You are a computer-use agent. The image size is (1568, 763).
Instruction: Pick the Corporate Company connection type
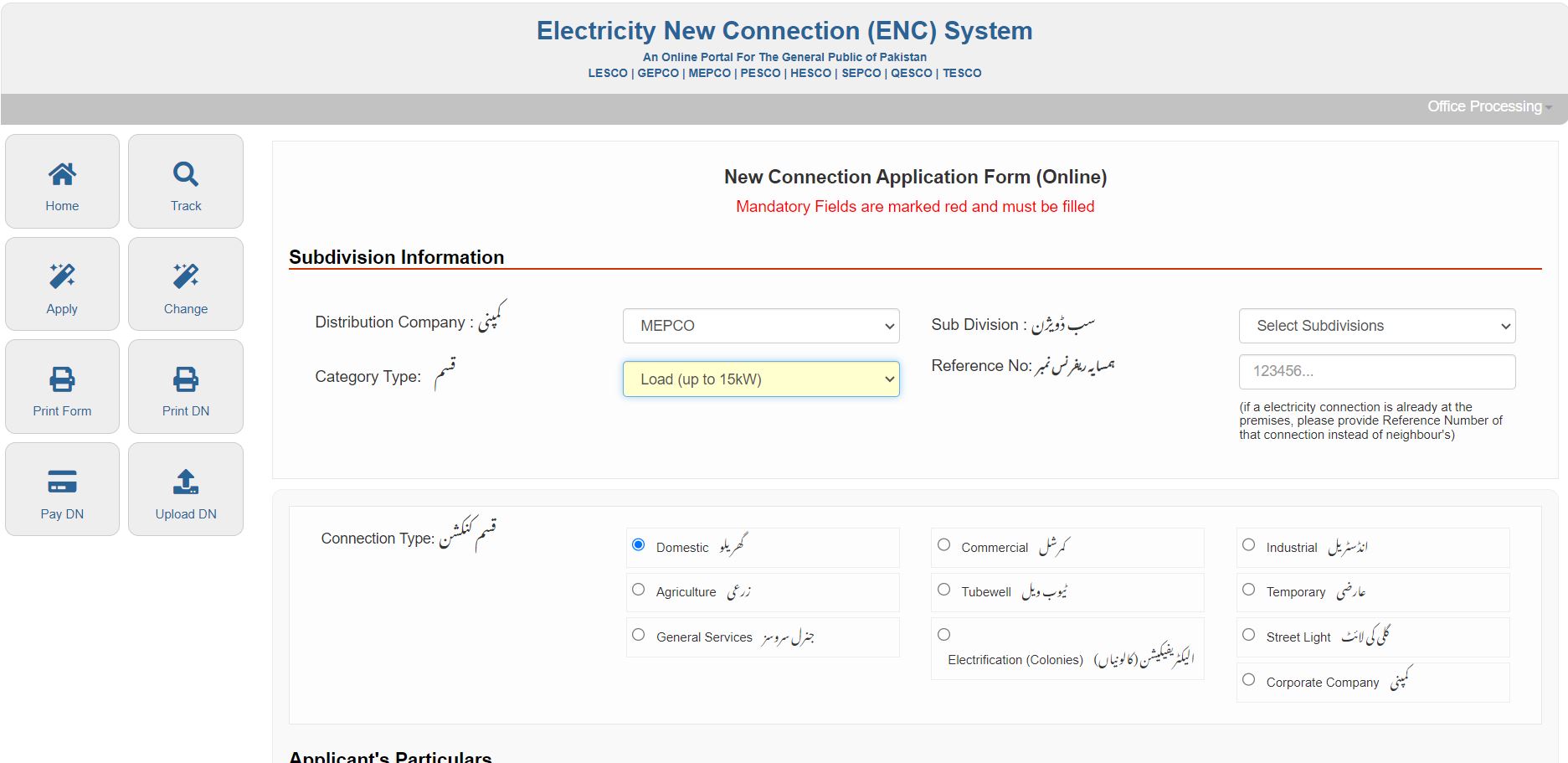tap(1248, 679)
